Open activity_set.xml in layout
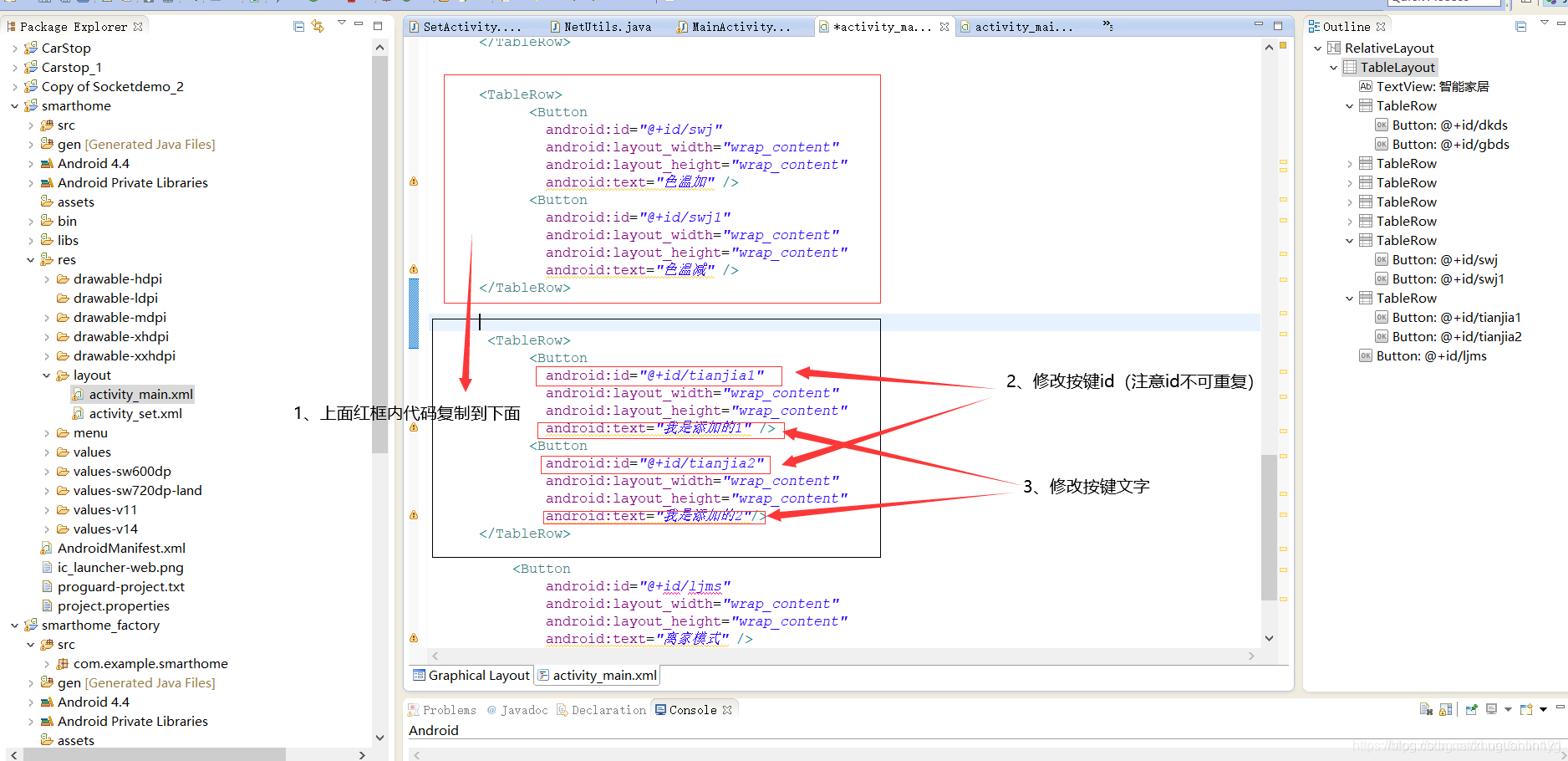 (126, 414)
